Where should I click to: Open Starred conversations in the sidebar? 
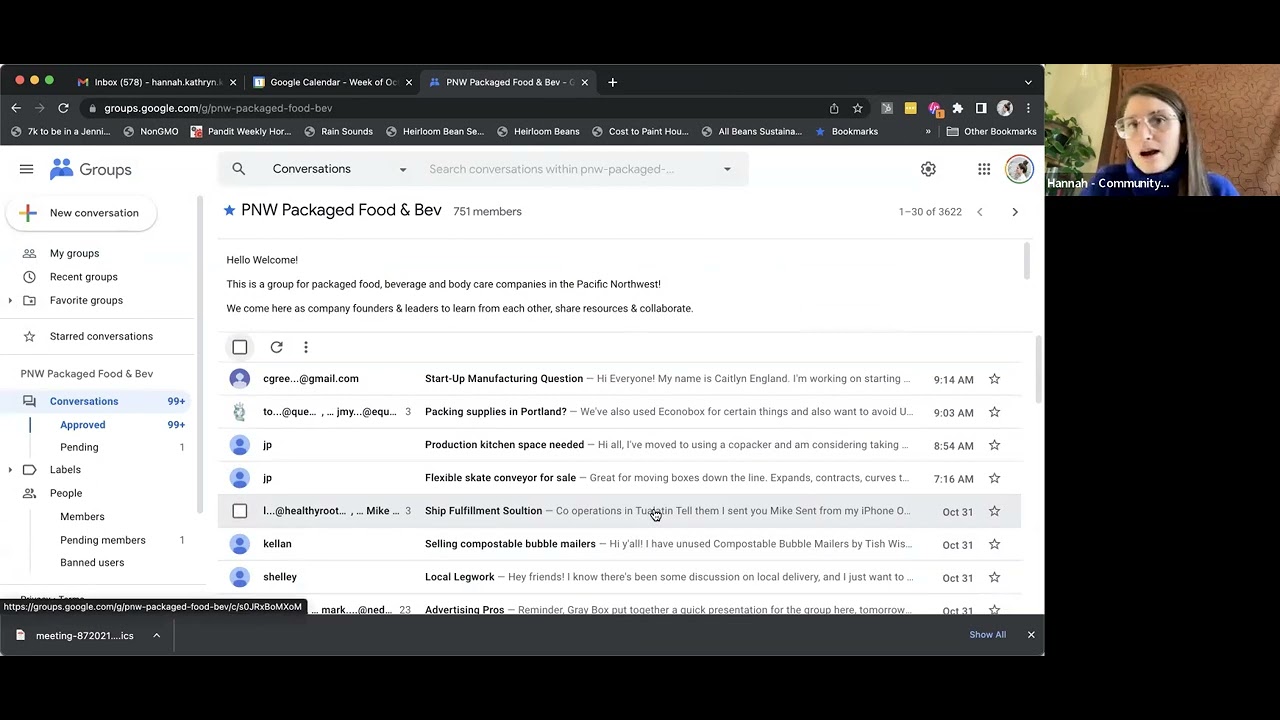tap(101, 336)
